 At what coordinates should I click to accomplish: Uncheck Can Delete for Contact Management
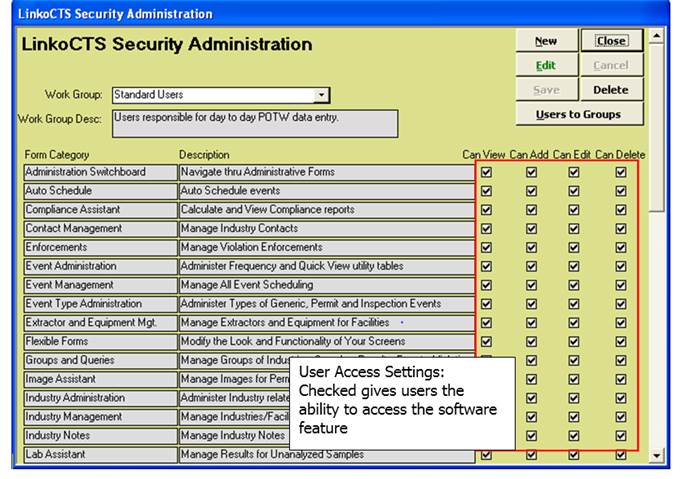[x=620, y=229]
